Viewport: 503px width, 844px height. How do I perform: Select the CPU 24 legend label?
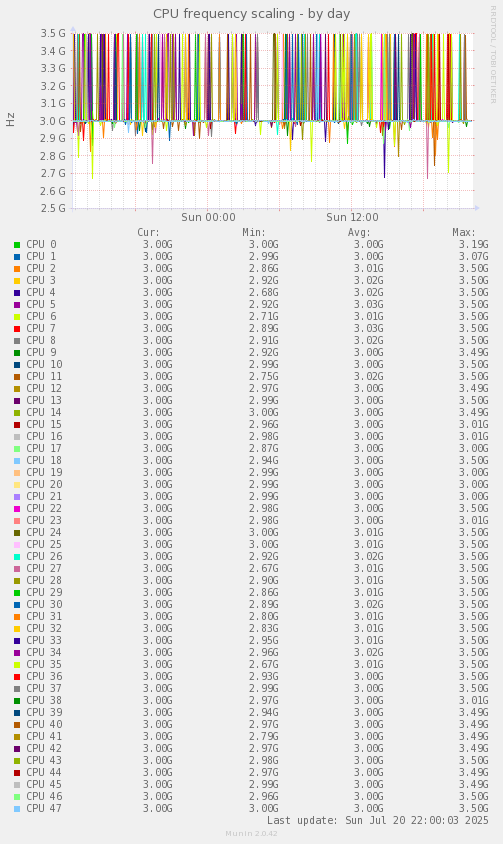tap(44, 532)
